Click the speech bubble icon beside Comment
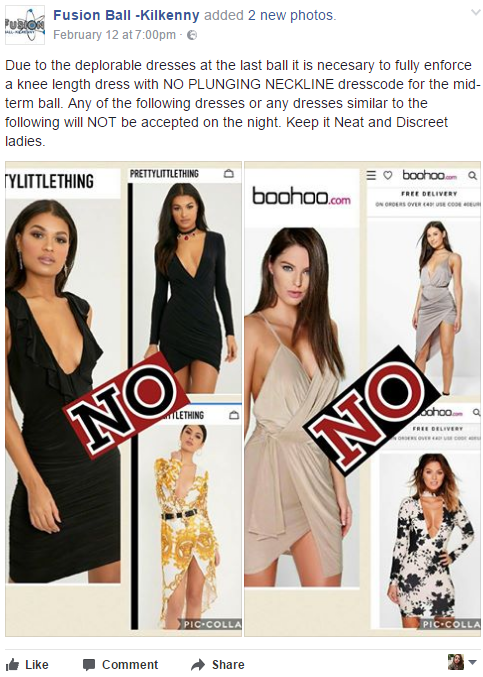This screenshot has width=483, height=677. [x=89, y=664]
